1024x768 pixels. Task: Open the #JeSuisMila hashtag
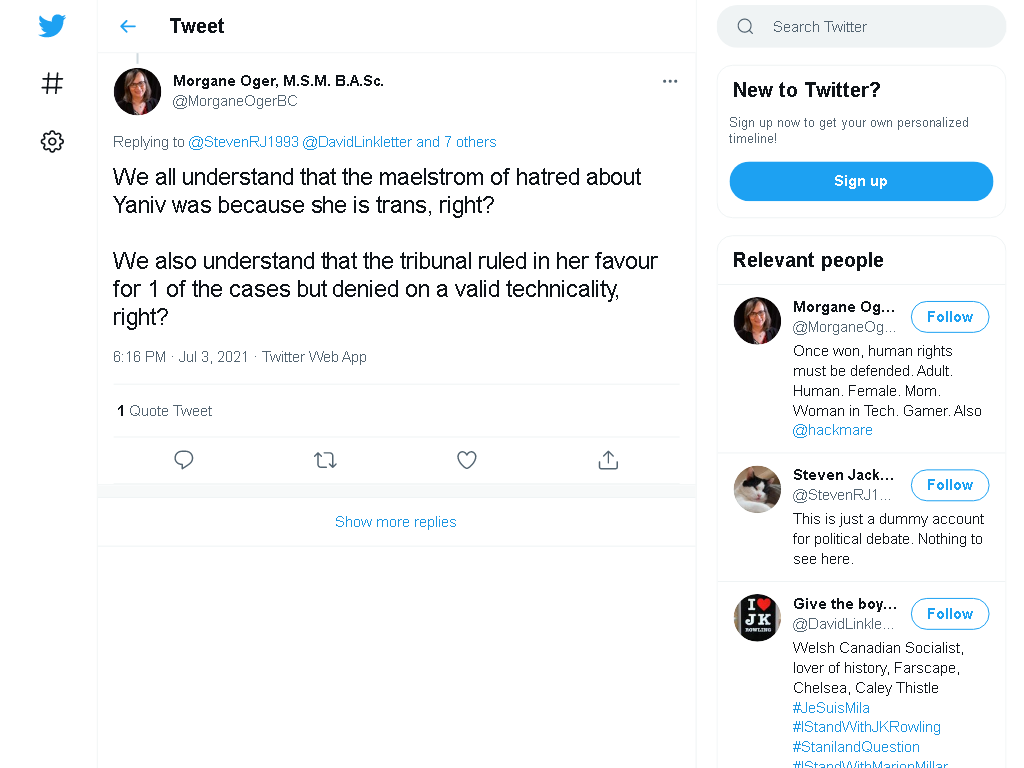(831, 708)
